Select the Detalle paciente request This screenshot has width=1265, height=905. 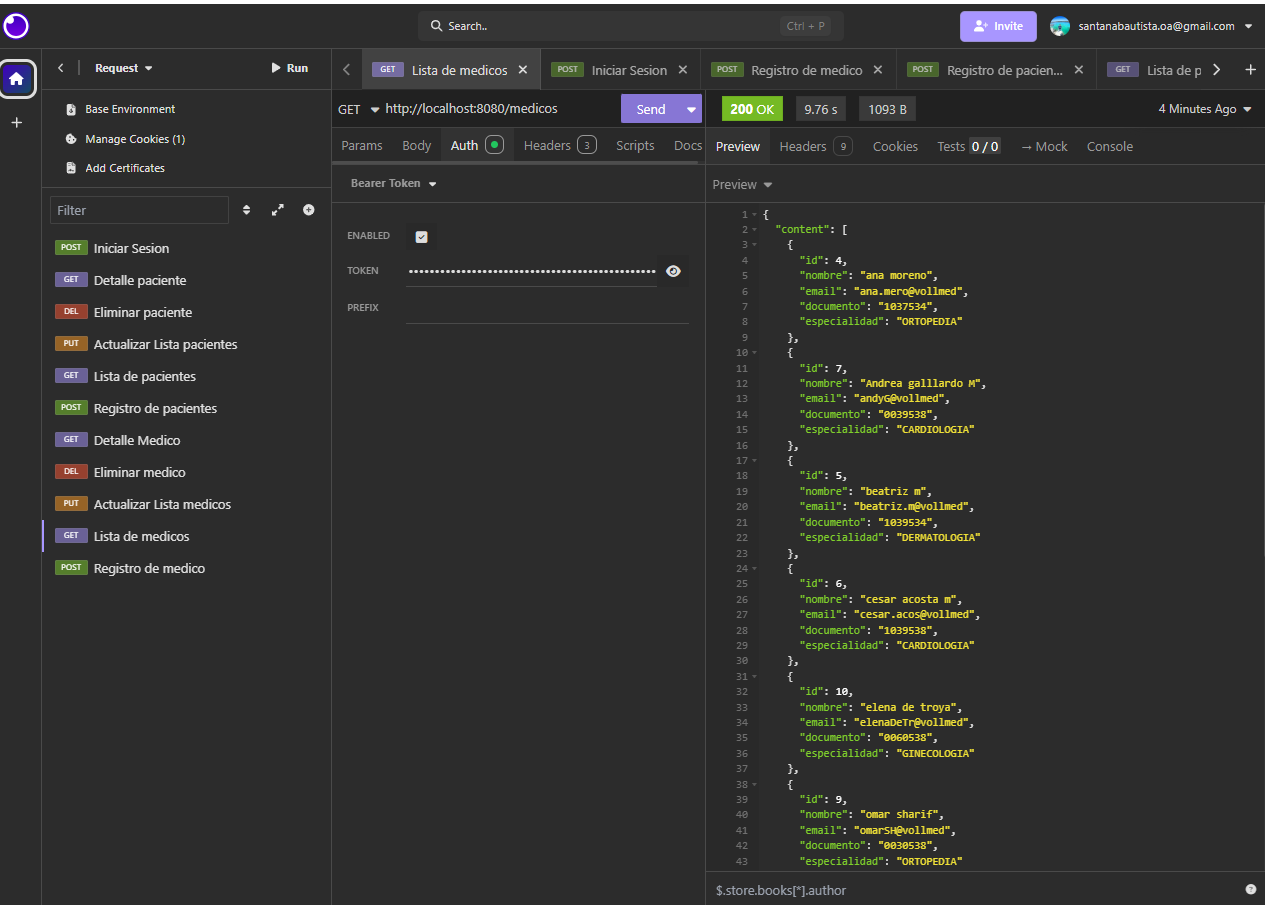pos(186,280)
